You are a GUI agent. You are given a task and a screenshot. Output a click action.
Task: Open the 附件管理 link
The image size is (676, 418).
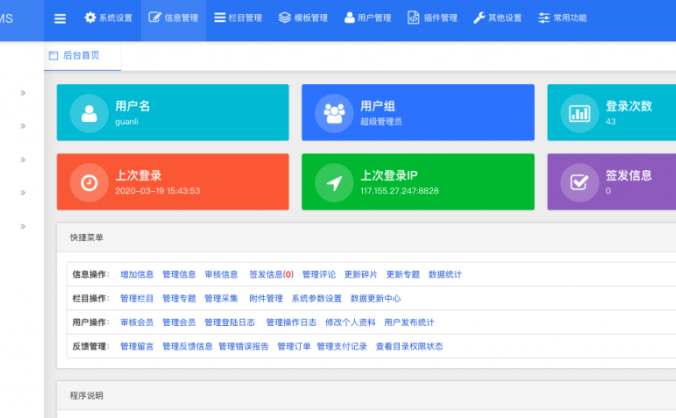coord(266,299)
